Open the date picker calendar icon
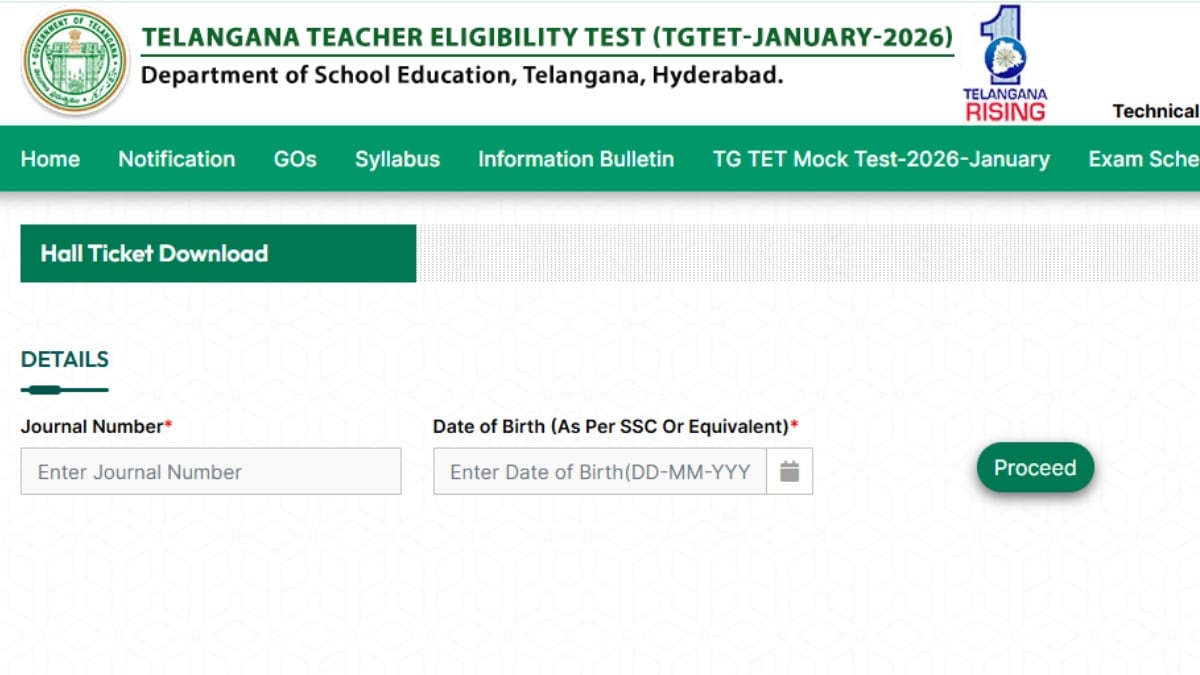This screenshot has height=675, width=1200. click(x=790, y=471)
